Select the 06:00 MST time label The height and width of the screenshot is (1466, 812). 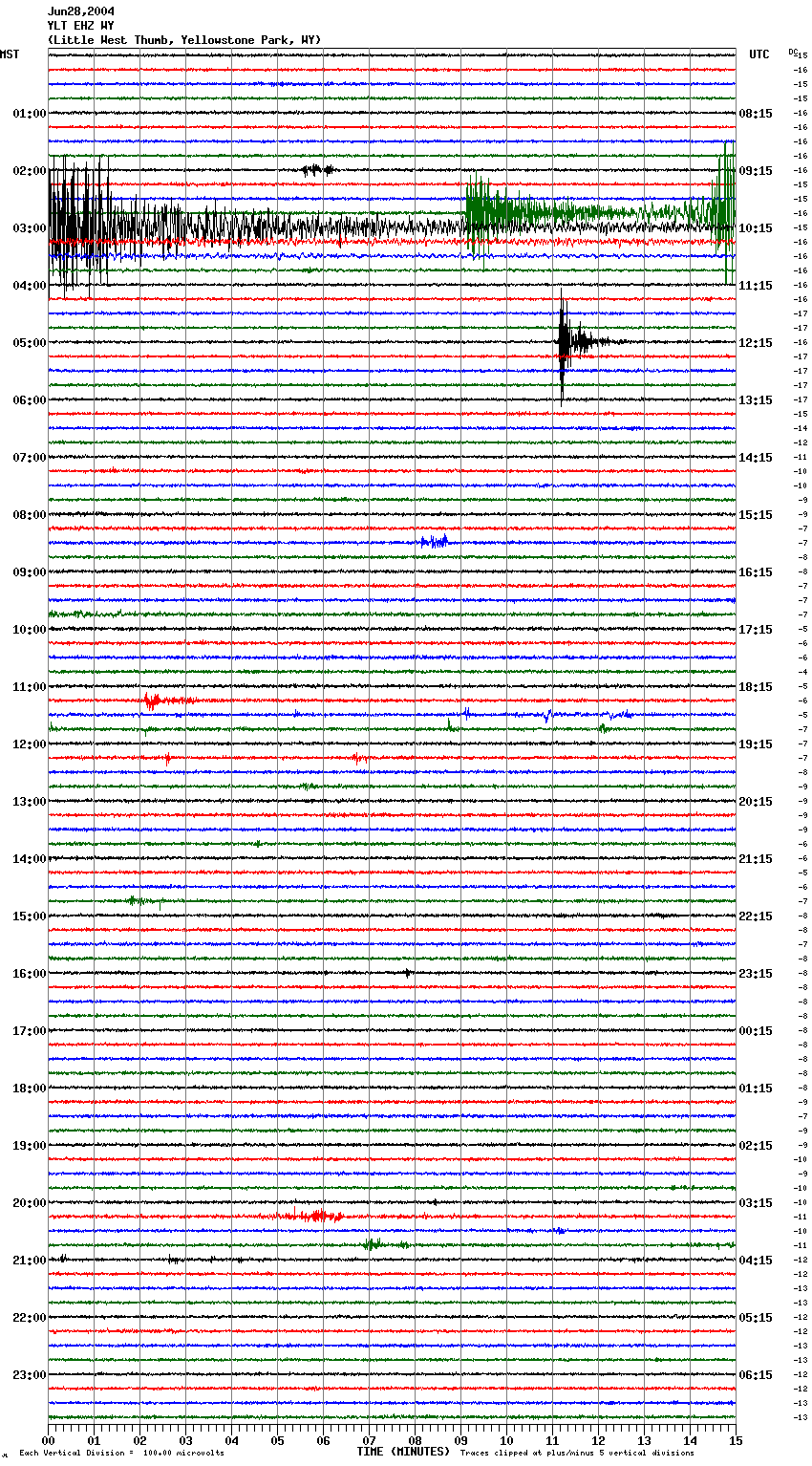click(x=30, y=400)
